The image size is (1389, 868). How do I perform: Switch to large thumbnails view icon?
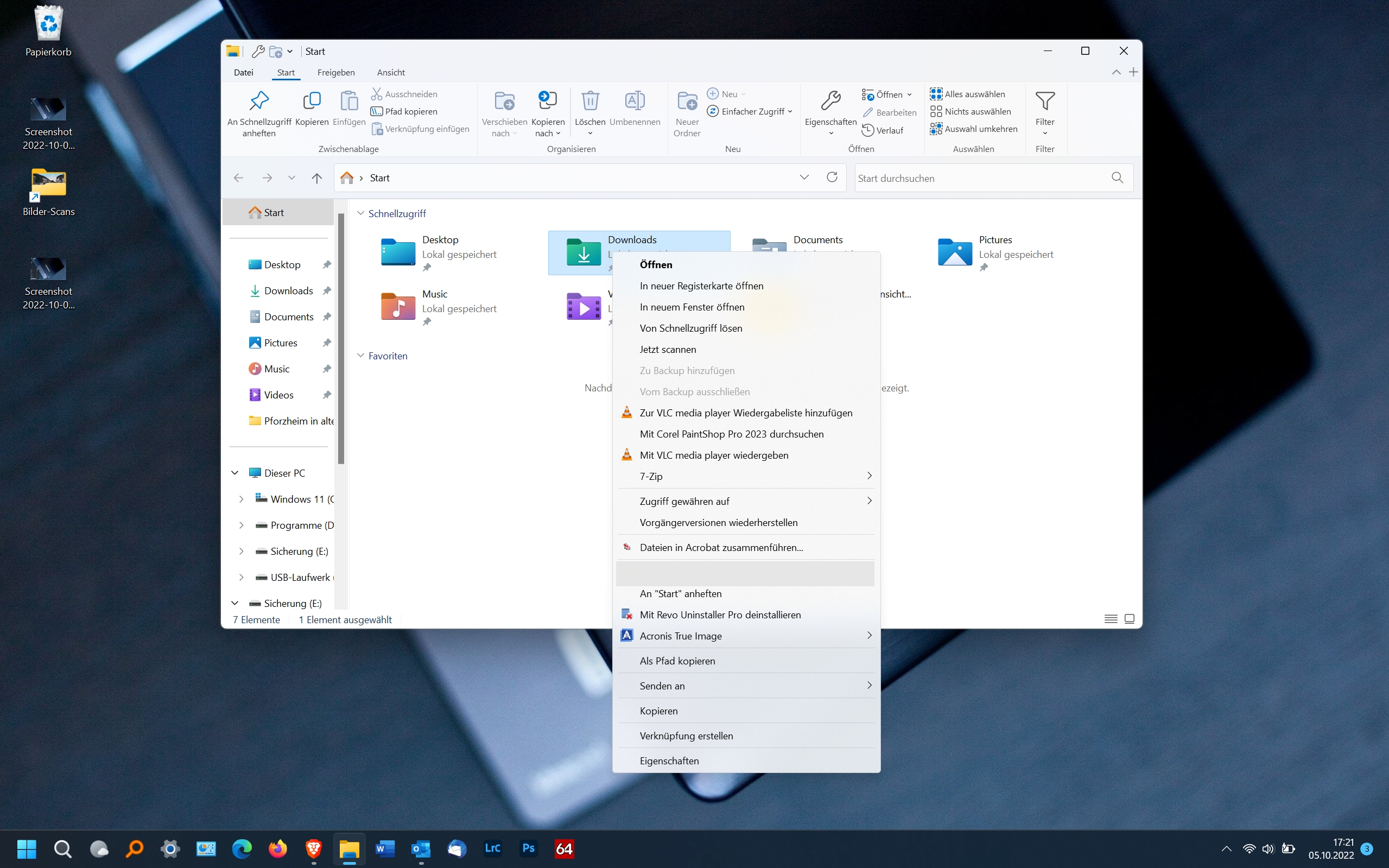click(x=1129, y=619)
